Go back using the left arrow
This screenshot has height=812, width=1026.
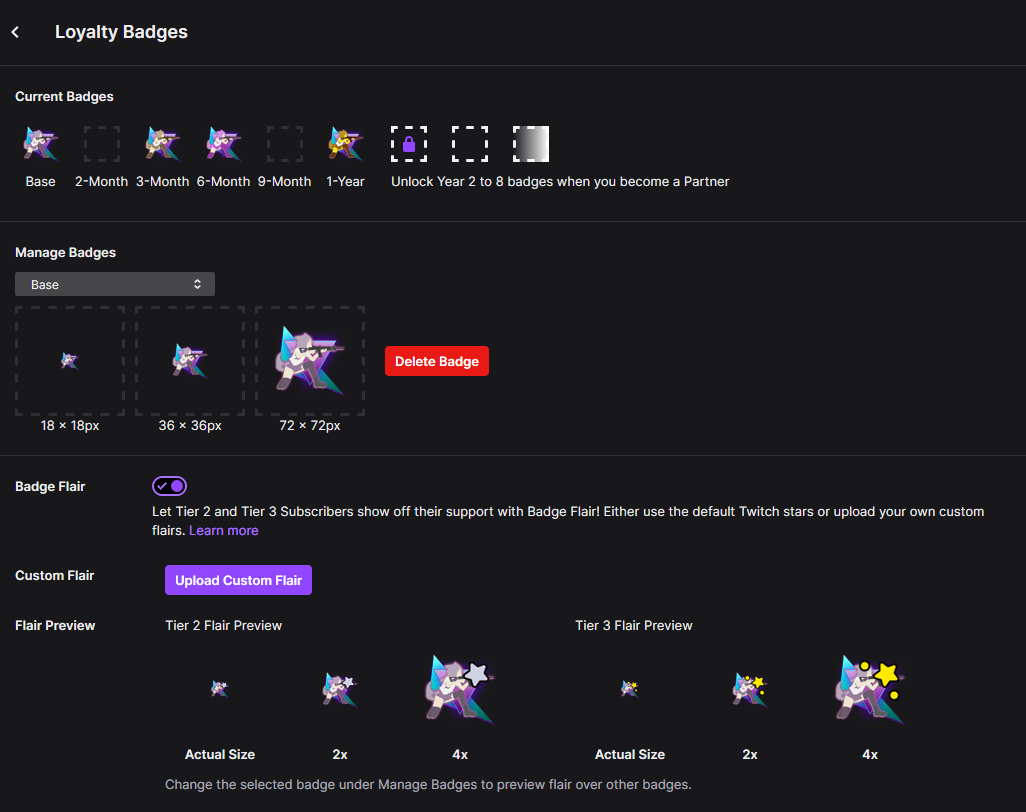[x=15, y=31]
